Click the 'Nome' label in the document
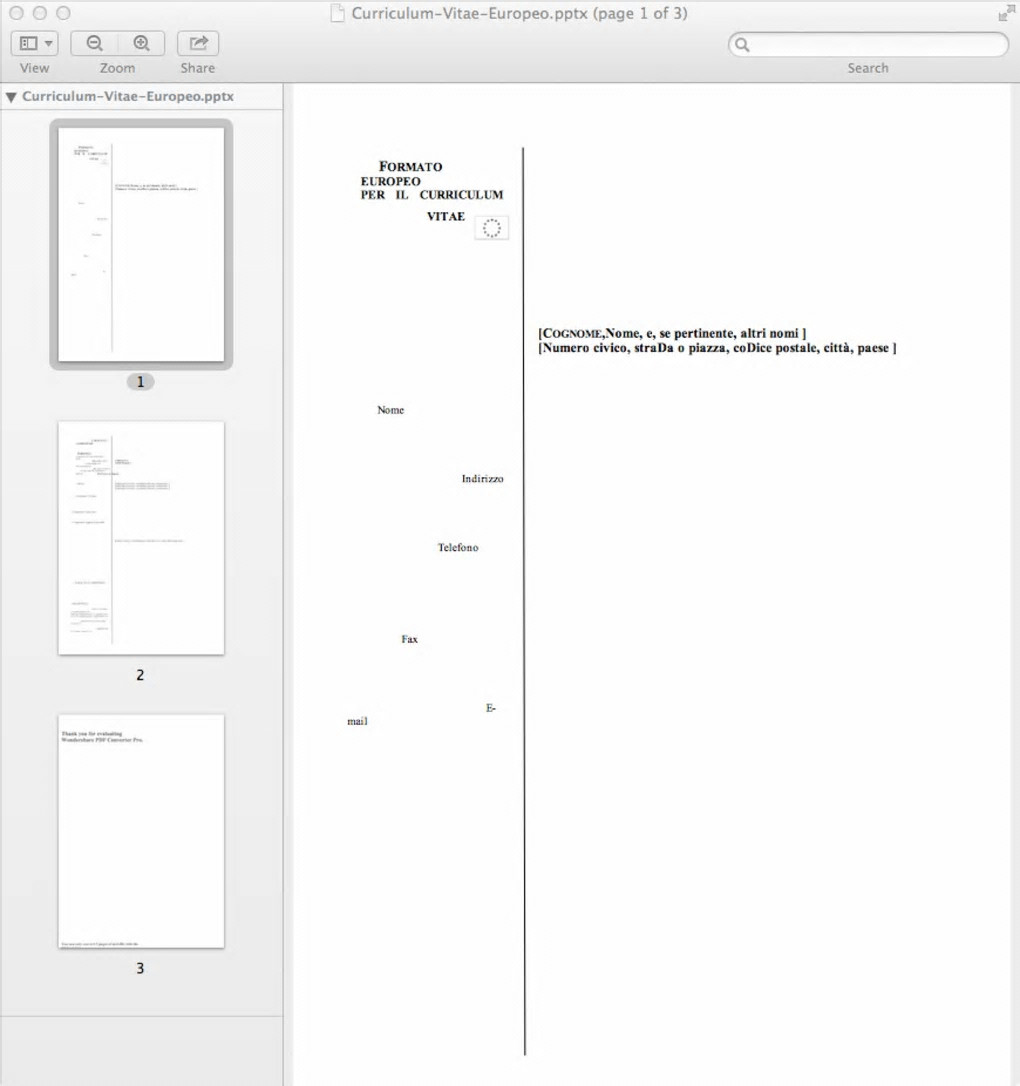Image resolution: width=1020 pixels, height=1086 pixels. tap(391, 410)
